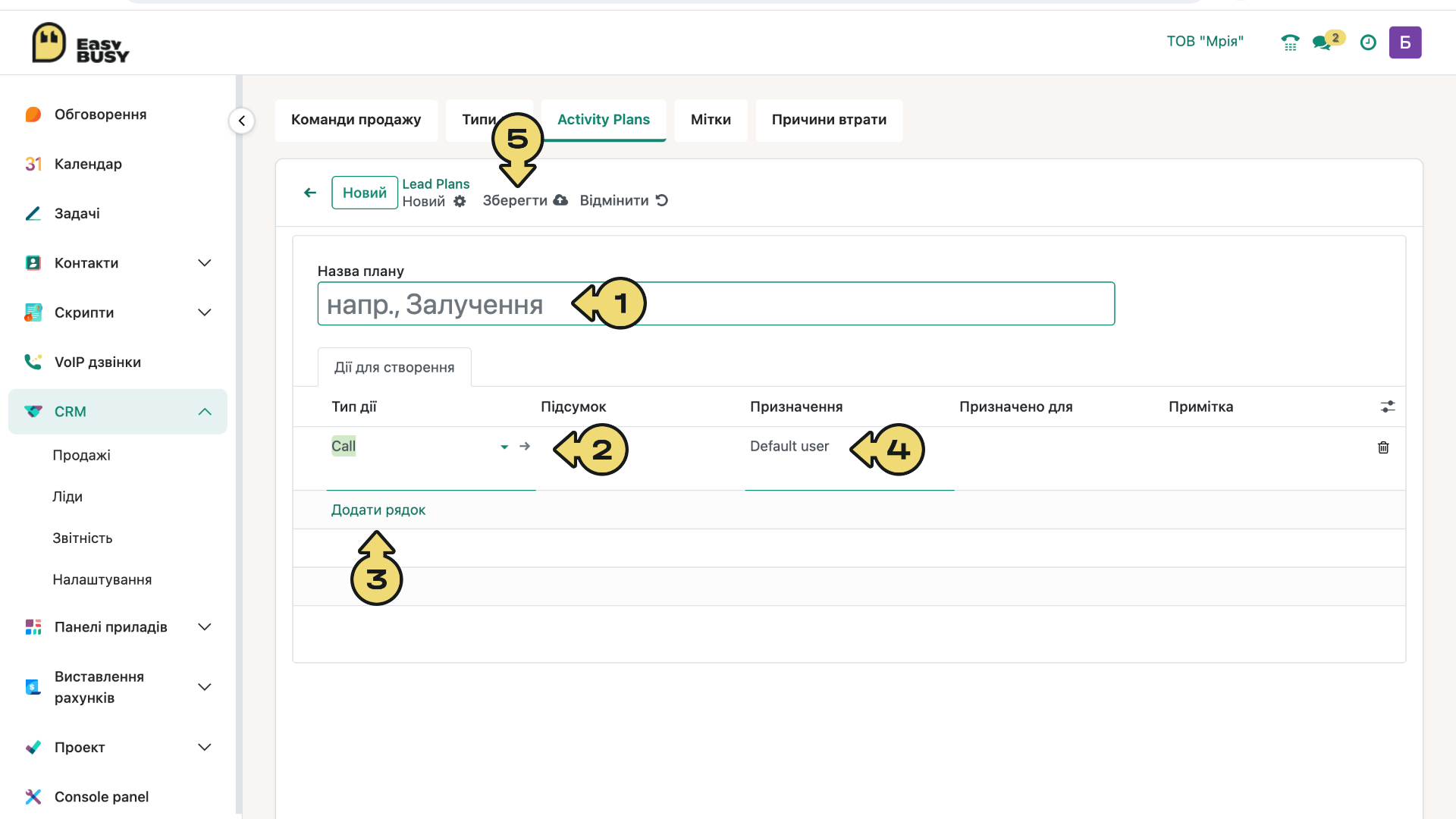Click the Новий button
Image resolution: width=1456 pixels, height=819 pixels.
point(365,193)
